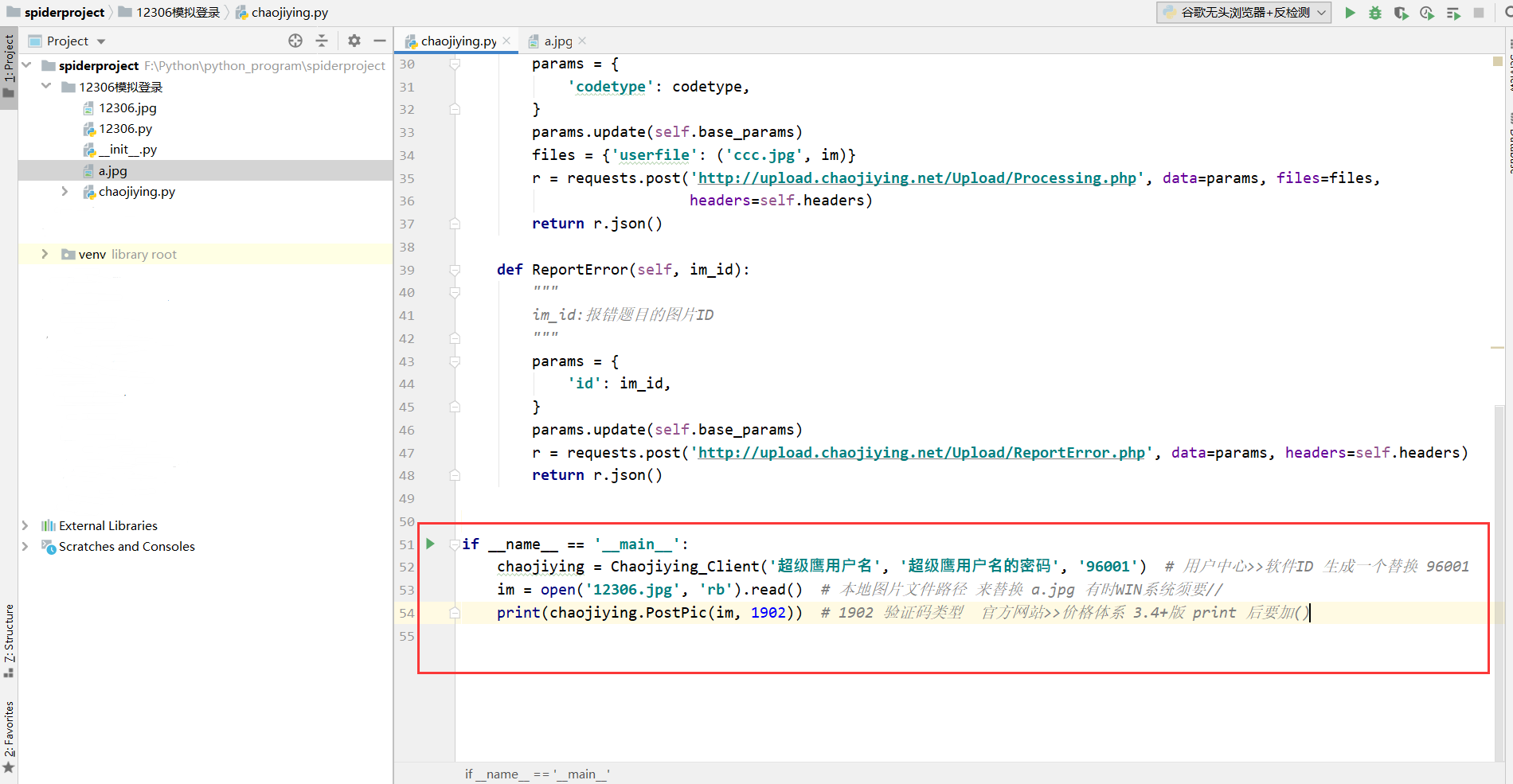The image size is (1513, 784).
Task: Open the Processing.php upload URL link
Action: [x=917, y=177]
